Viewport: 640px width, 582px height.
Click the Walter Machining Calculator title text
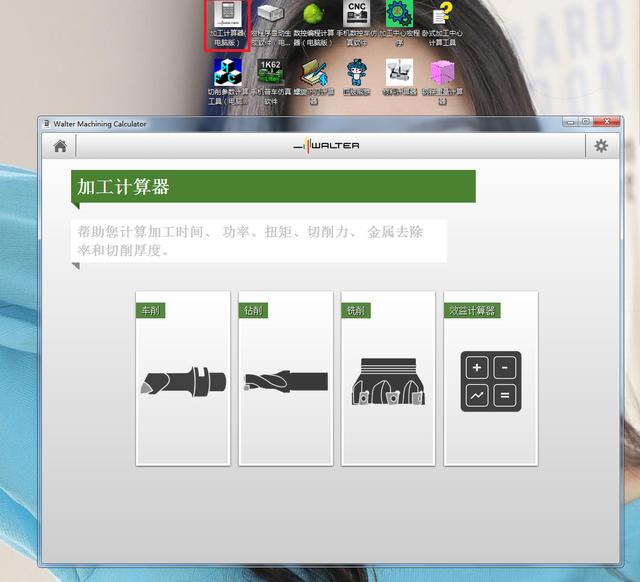(100, 124)
